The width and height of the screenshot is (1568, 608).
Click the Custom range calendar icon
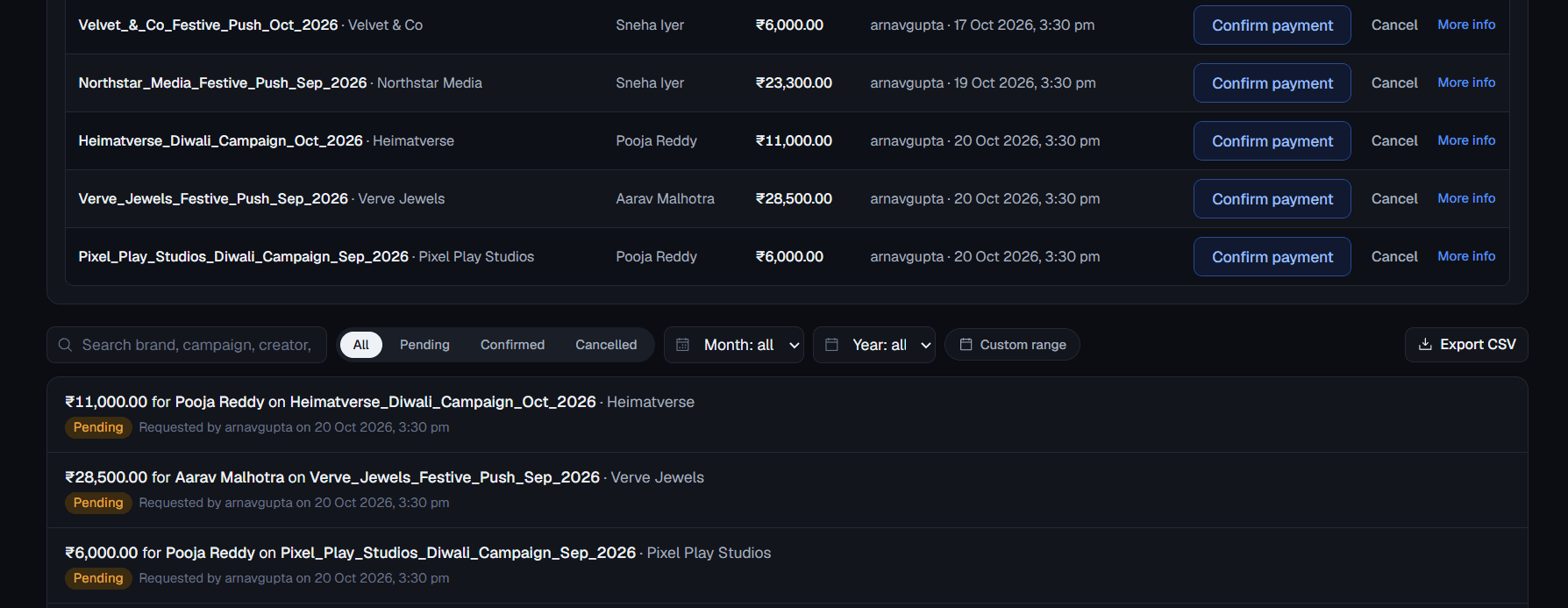(x=966, y=345)
